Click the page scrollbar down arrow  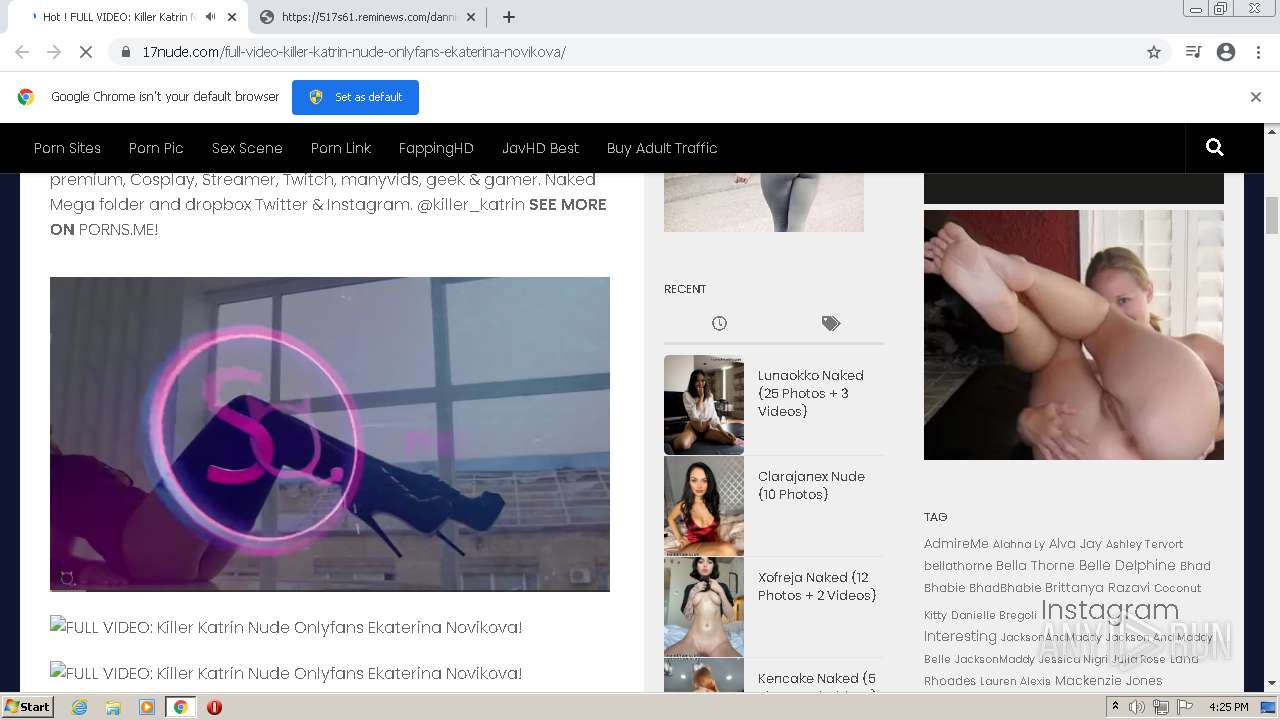[x=1272, y=683]
